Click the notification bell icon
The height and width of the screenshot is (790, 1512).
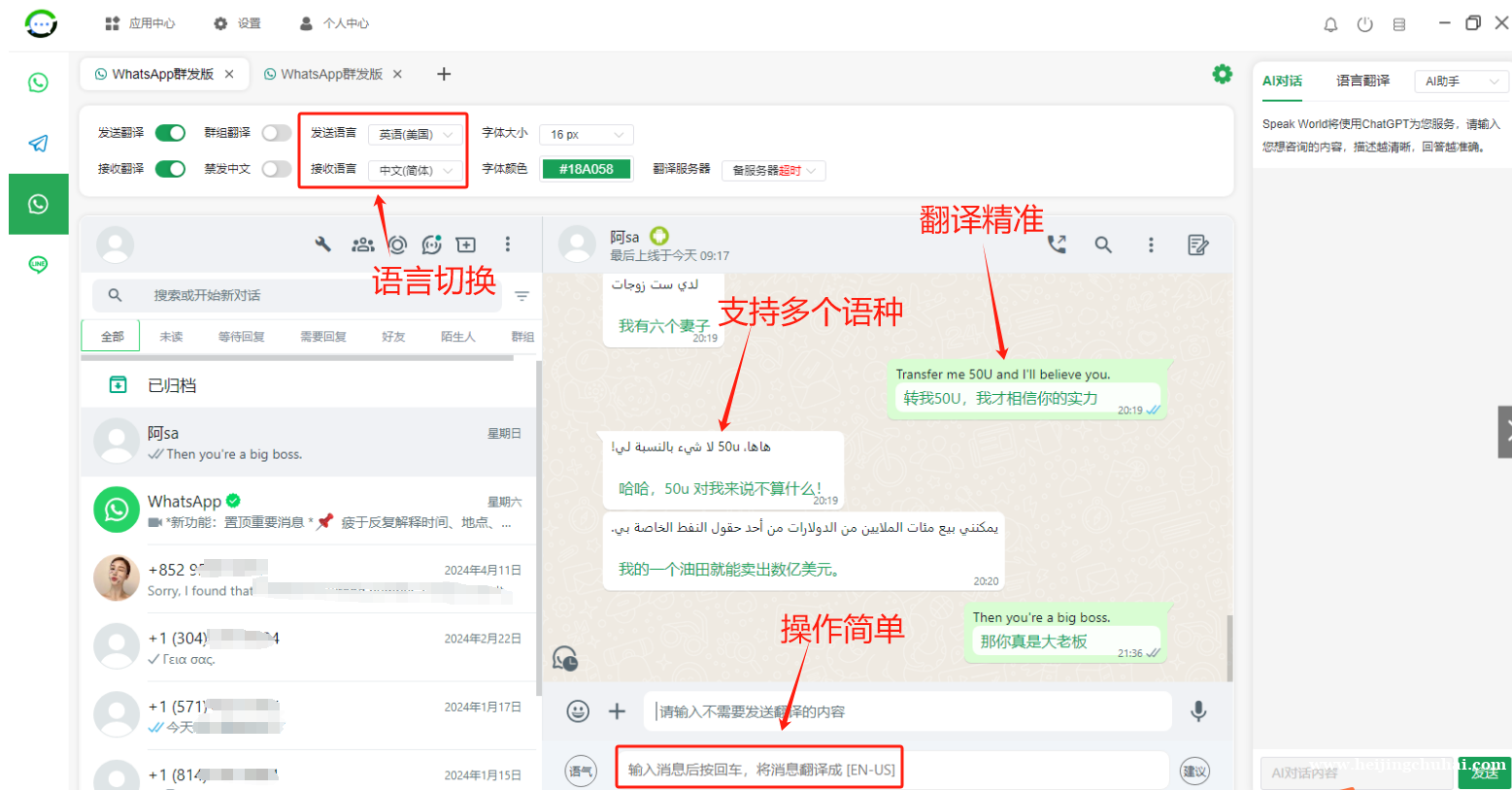click(x=1330, y=24)
